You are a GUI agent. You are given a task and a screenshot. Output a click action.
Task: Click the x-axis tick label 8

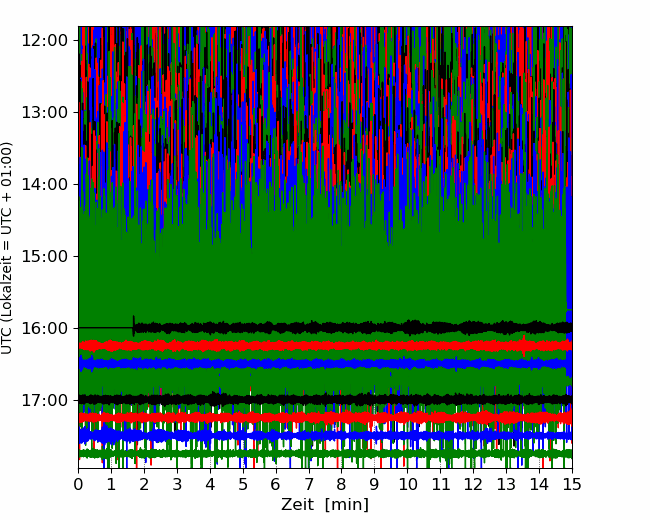[342, 484]
